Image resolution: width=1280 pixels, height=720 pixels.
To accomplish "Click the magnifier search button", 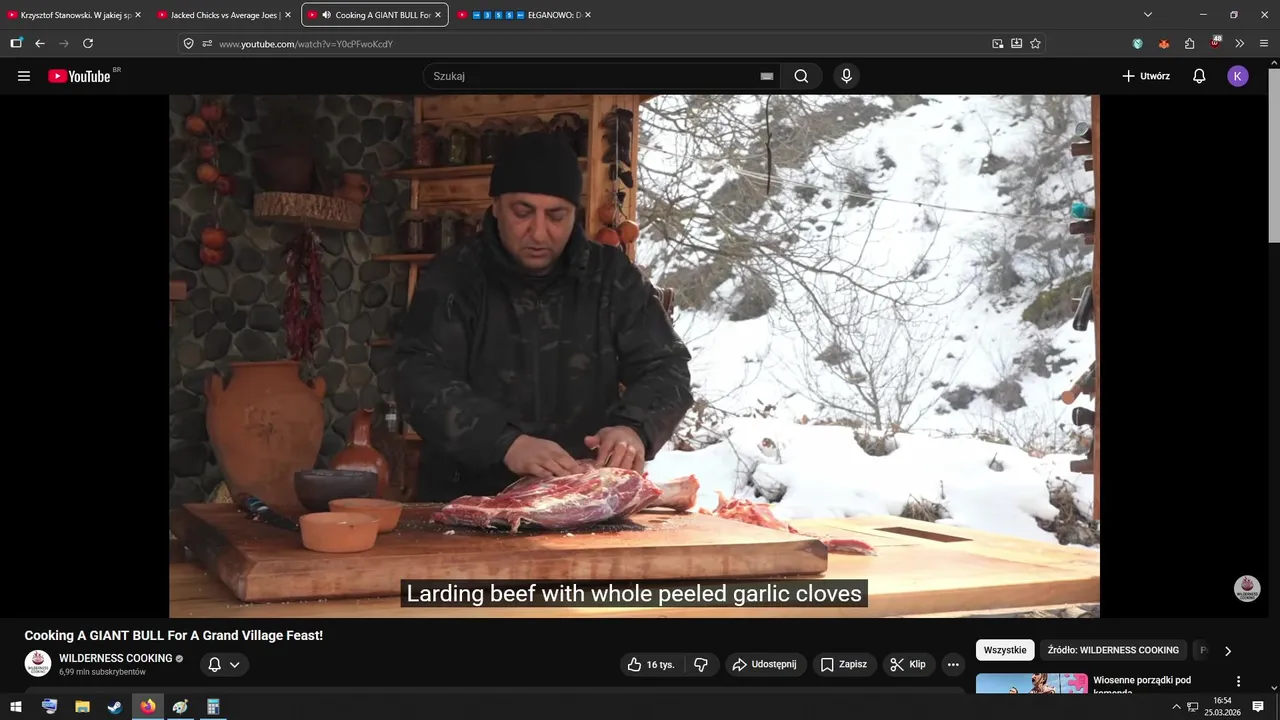I will [801, 76].
